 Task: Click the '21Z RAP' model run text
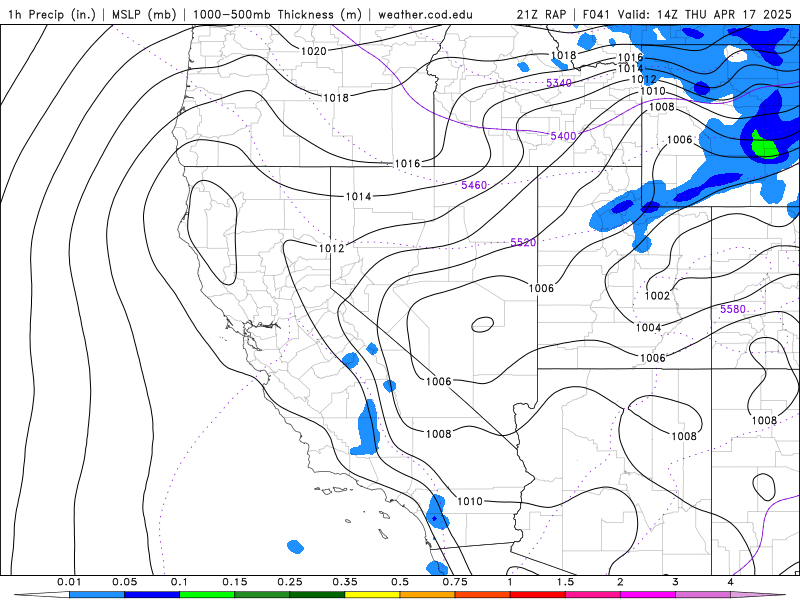[x=541, y=14]
